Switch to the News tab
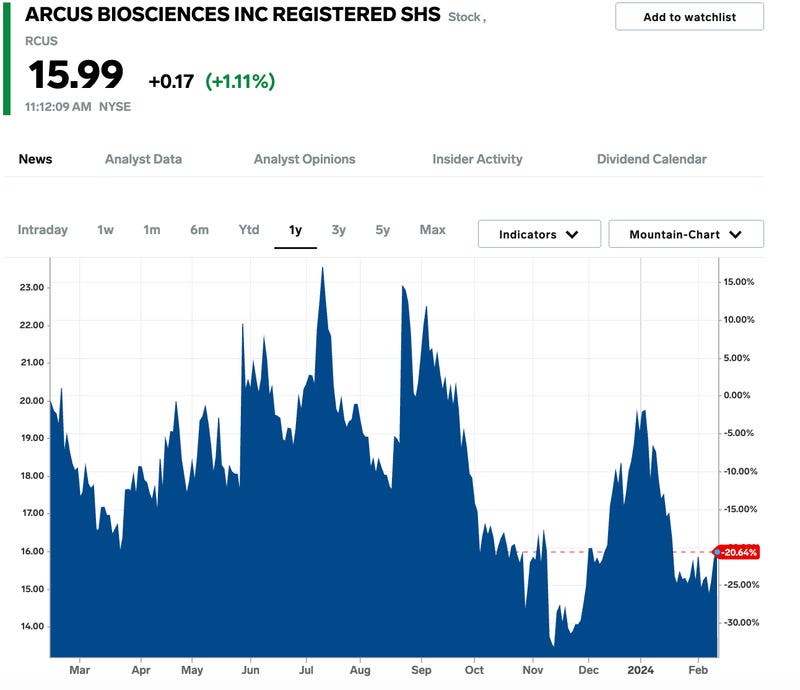Screen dimensions: 800x690 pyautogui.click(x=36, y=159)
